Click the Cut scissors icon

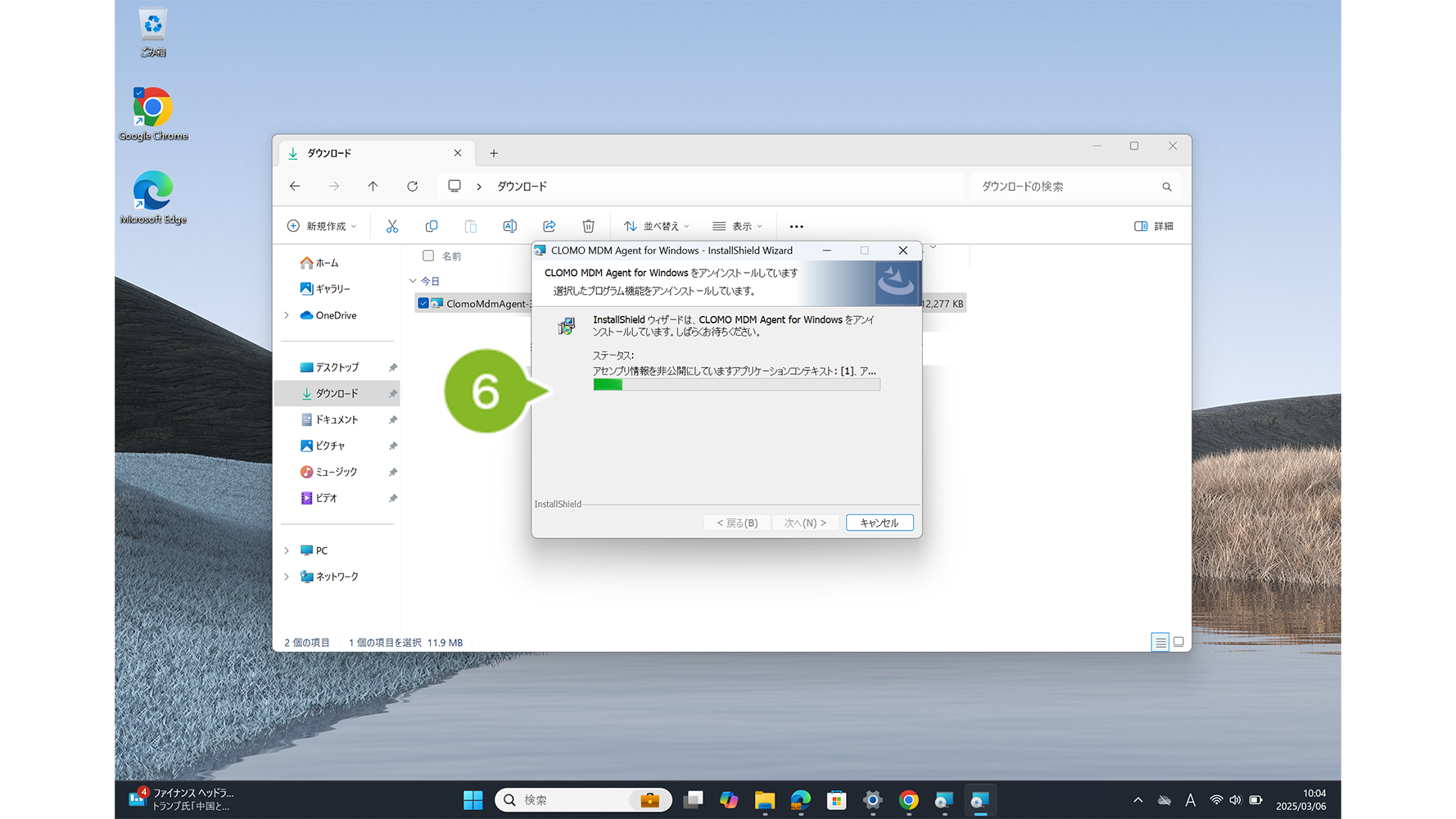(x=392, y=226)
